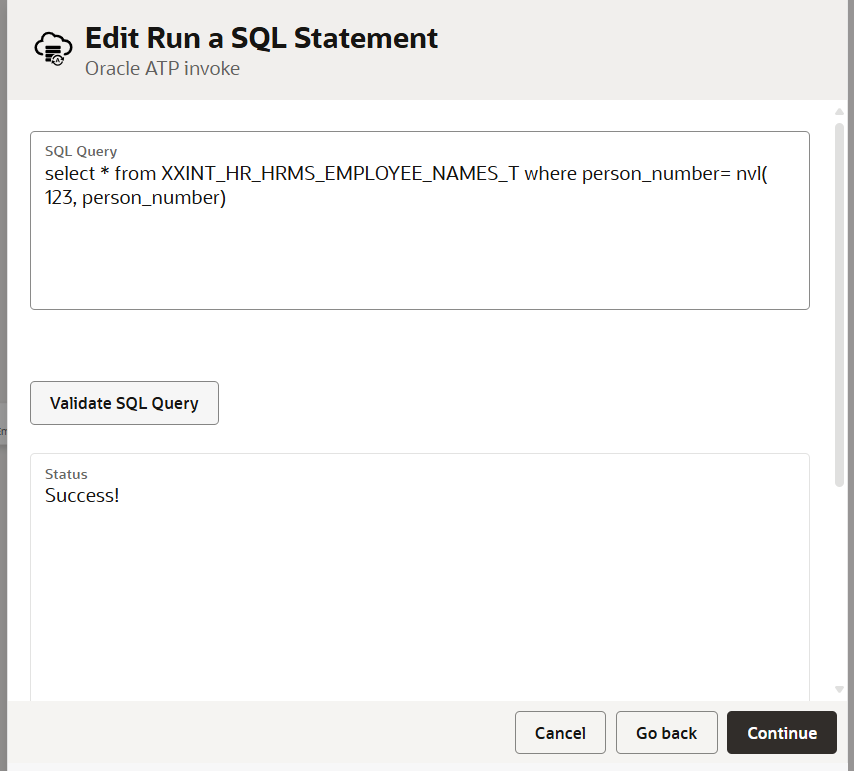Click the Oracle ATP invoke subtitle
The width and height of the screenshot is (854, 771).
pyautogui.click(x=162, y=69)
